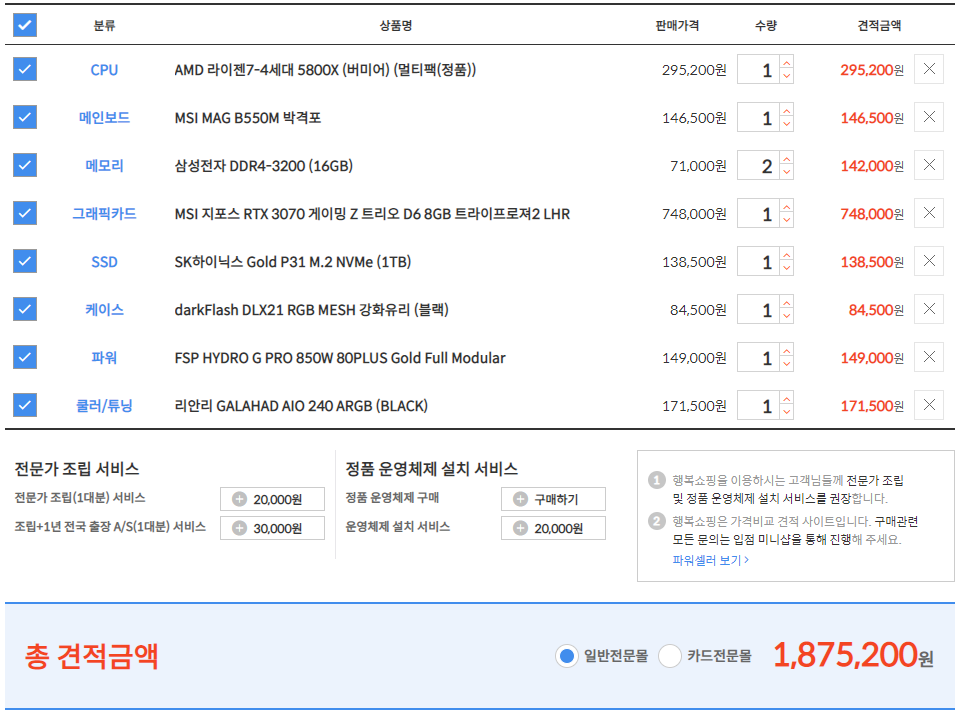Click the 그래픽카드 quantity field
Screen dimensions: 957x718
click(x=759, y=214)
